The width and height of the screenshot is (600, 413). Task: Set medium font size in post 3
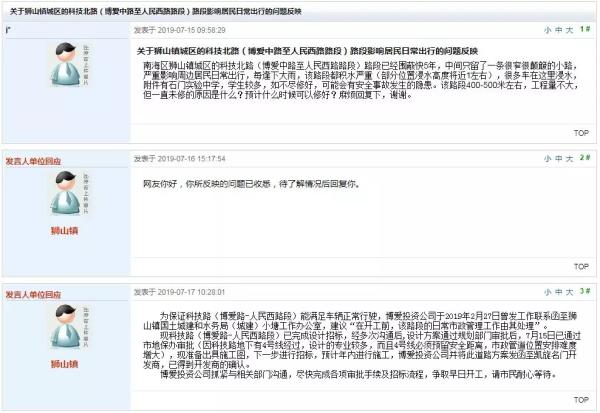click(x=559, y=292)
